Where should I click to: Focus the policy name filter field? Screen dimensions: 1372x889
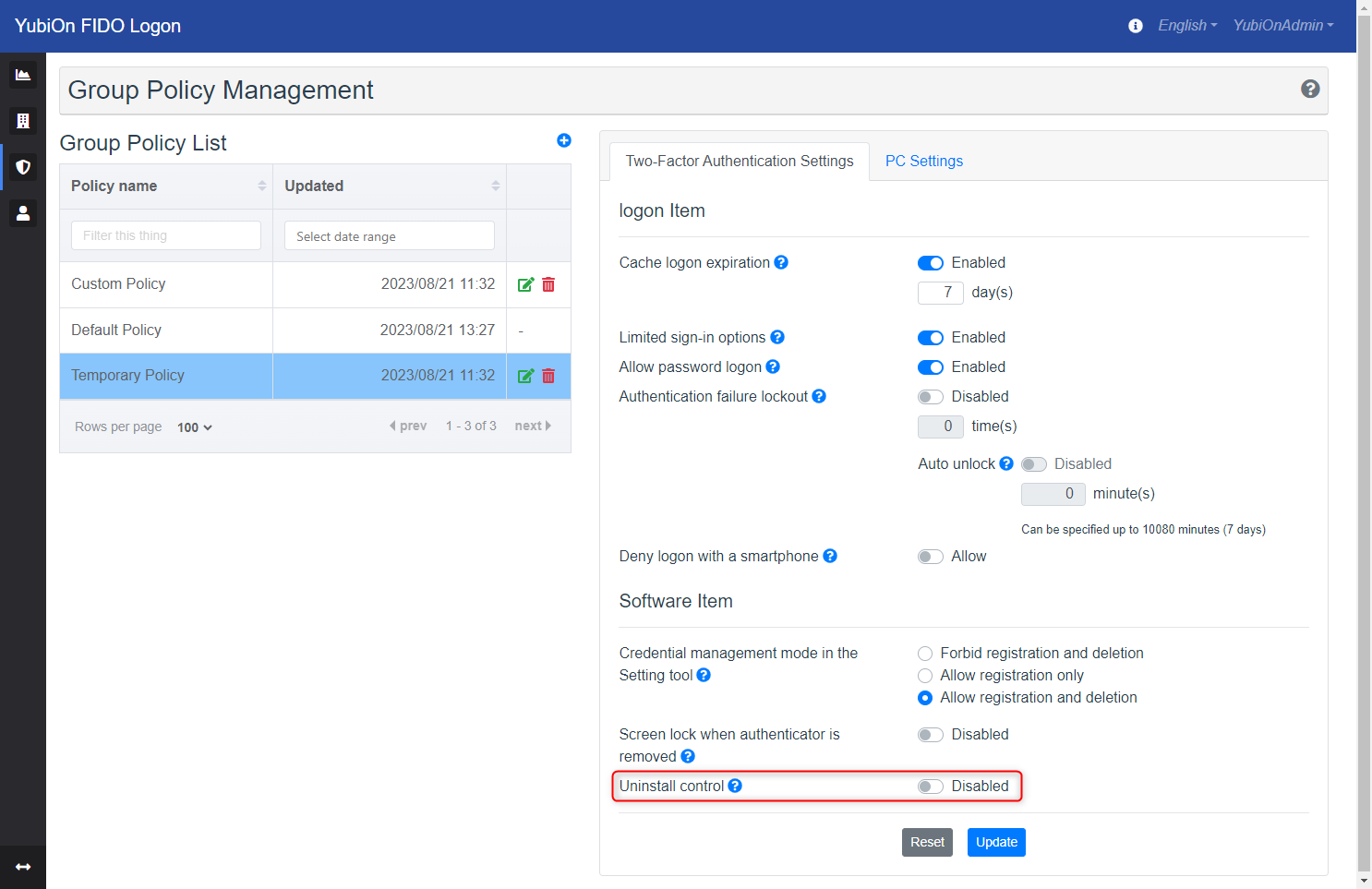point(166,235)
